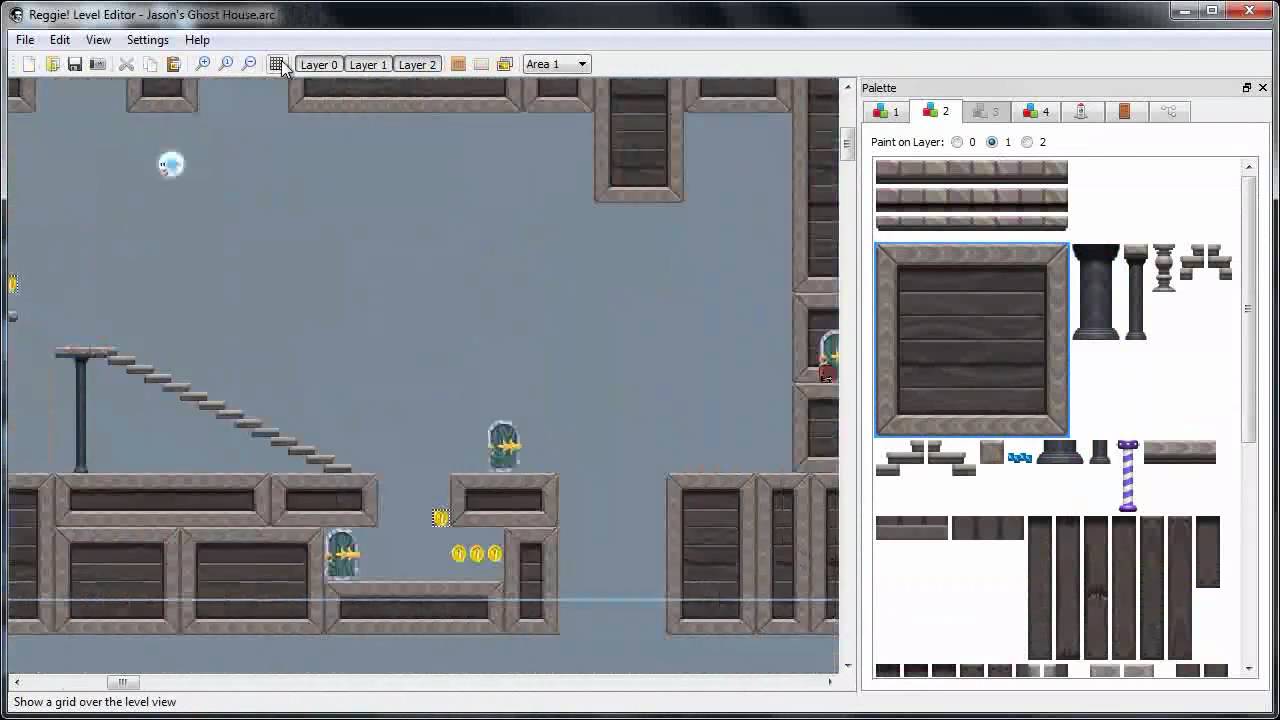The width and height of the screenshot is (1280, 720).
Task: Pick the small blue gem tile
Action: 1020,457
